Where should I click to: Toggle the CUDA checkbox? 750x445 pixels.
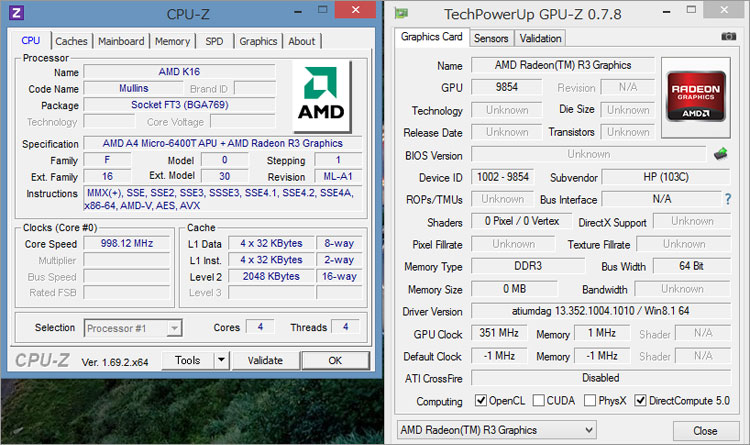(539, 400)
